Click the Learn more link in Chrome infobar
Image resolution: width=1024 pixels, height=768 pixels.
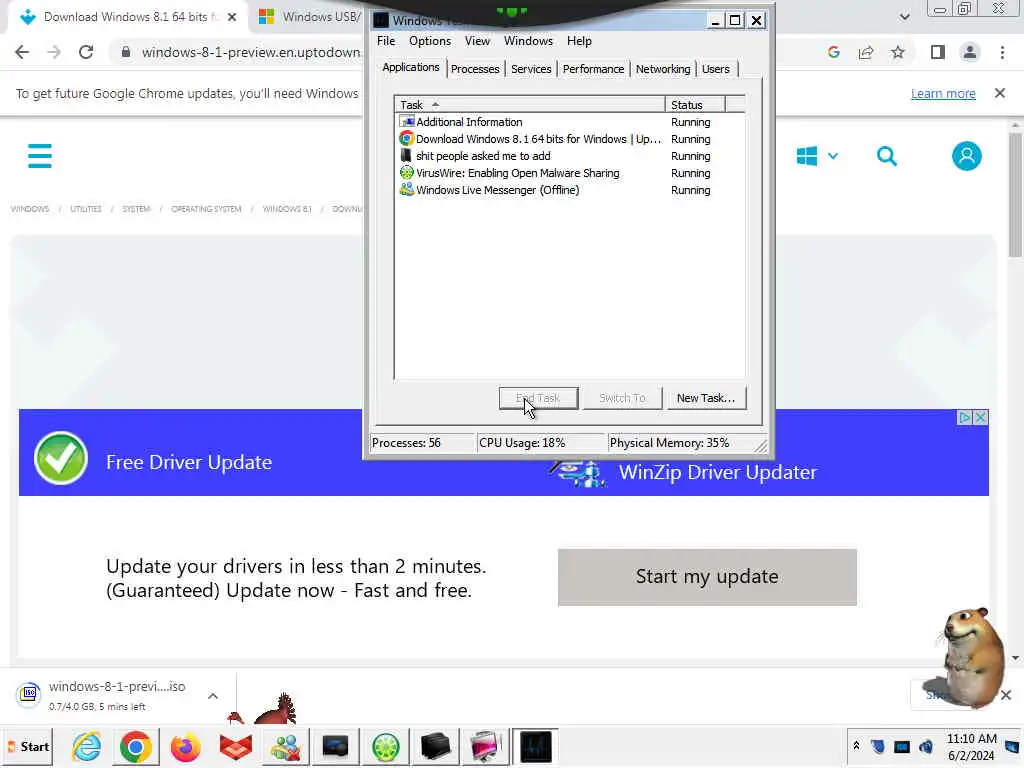tap(943, 93)
